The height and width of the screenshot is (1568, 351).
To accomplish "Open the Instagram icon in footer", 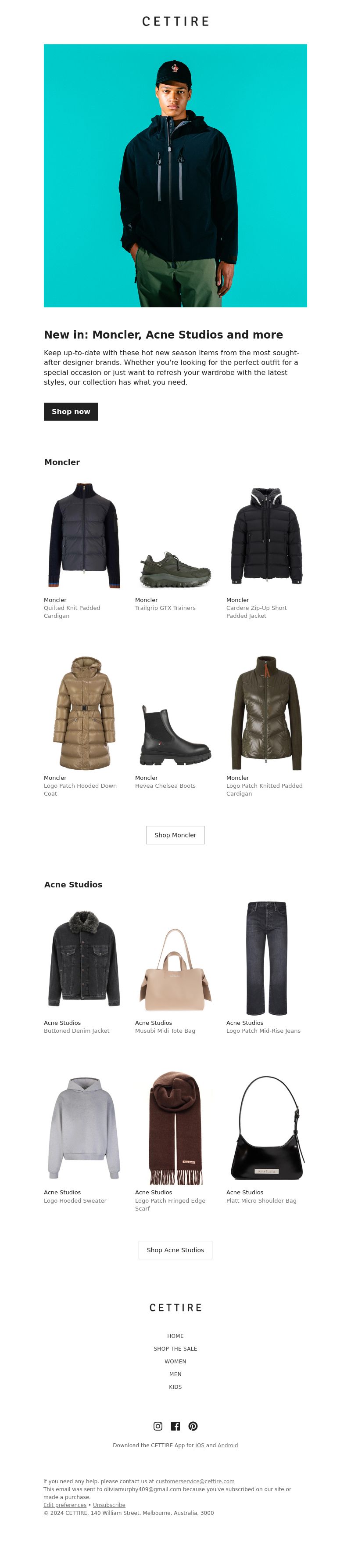I will pyautogui.click(x=158, y=1426).
